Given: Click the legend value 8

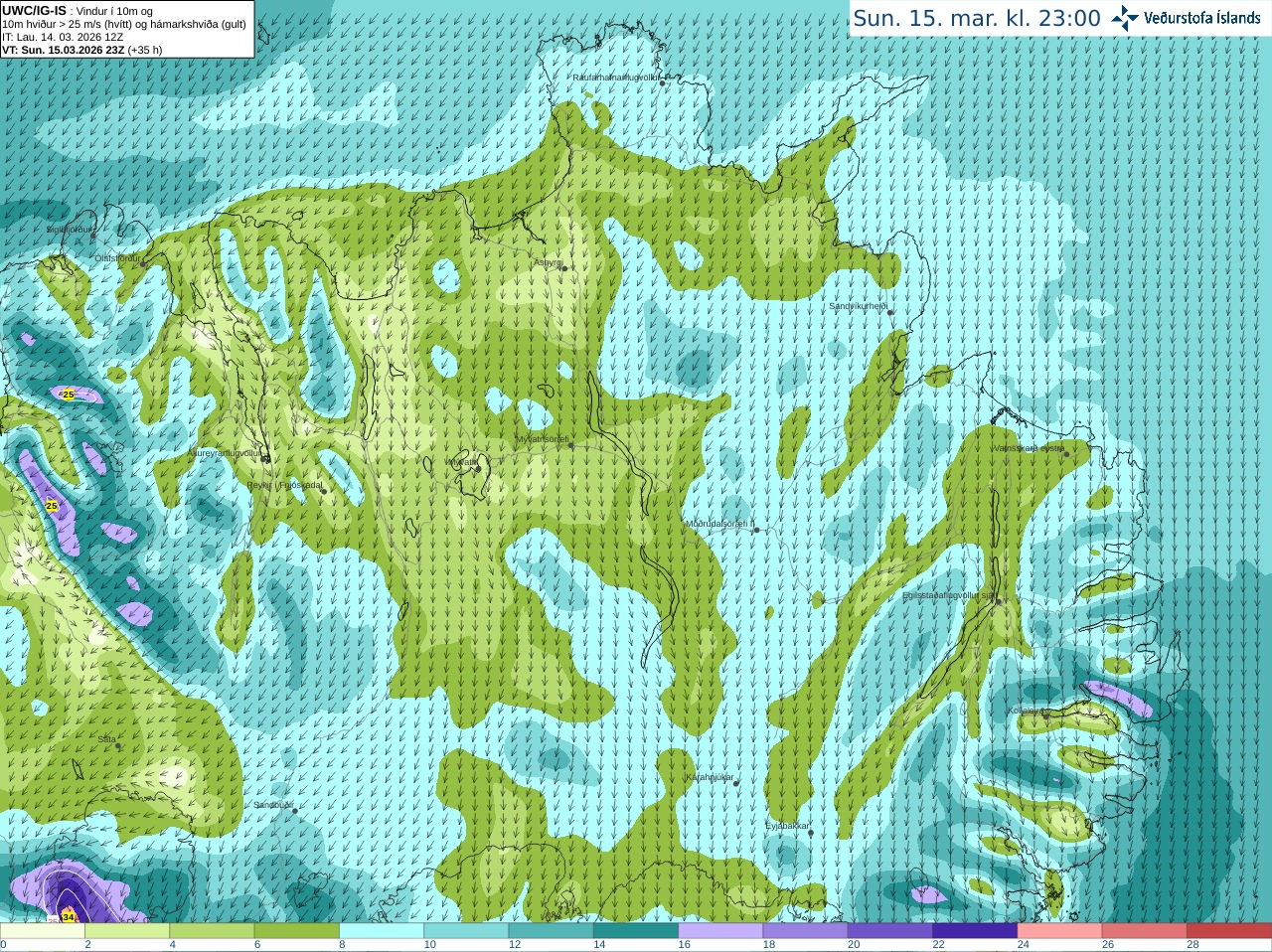Looking at the screenshot, I should [343, 945].
